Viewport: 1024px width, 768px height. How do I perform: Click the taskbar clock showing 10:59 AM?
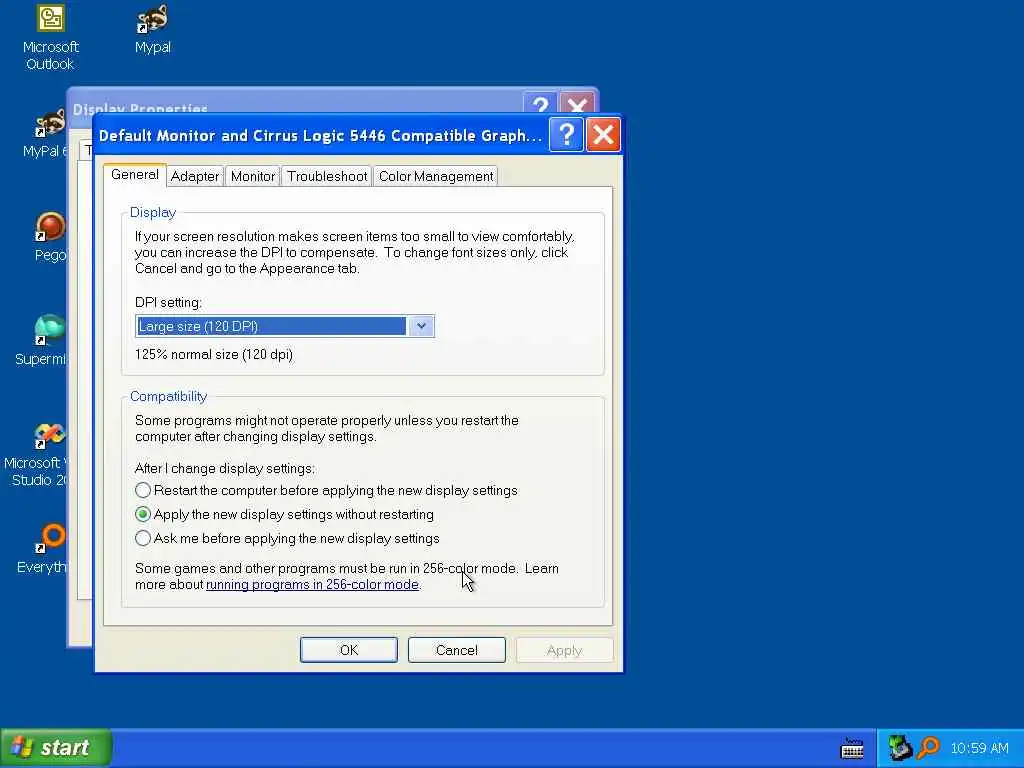[x=979, y=748]
